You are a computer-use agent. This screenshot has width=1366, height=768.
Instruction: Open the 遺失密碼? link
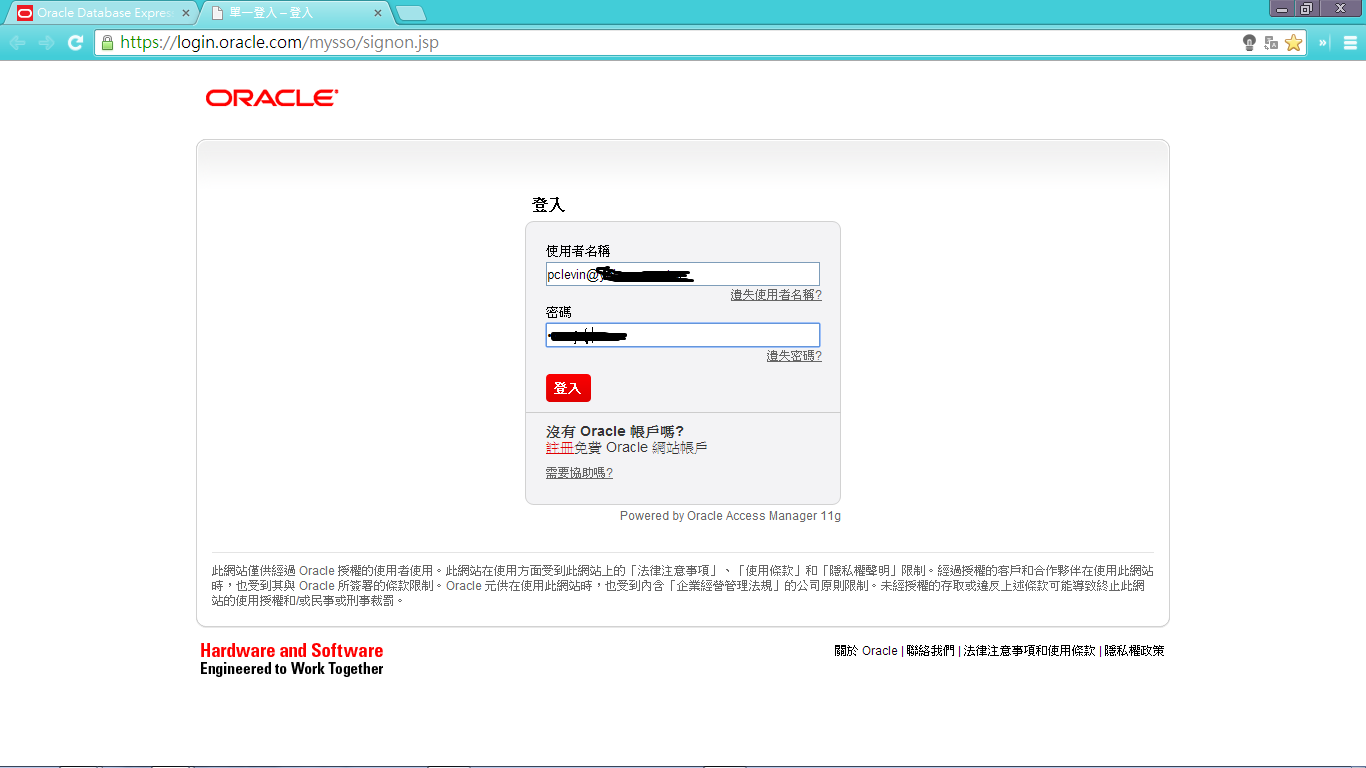[x=794, y=356]
